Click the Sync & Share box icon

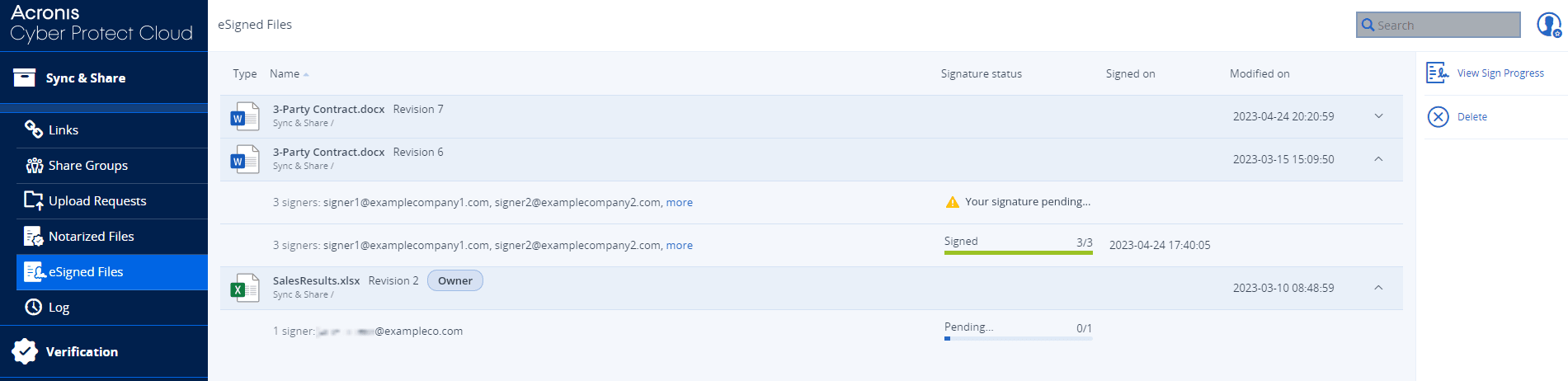25,78
